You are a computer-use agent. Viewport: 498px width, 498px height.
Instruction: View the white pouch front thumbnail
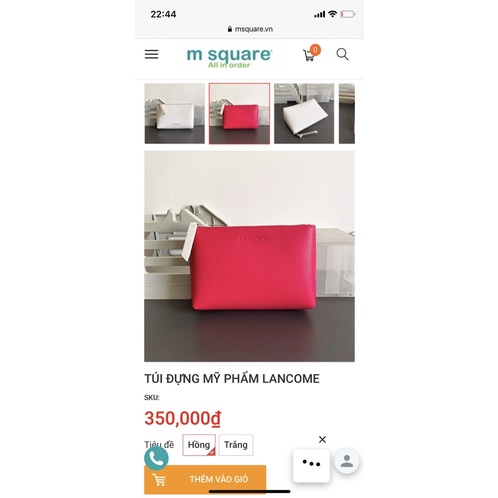[x=175, y=114]
